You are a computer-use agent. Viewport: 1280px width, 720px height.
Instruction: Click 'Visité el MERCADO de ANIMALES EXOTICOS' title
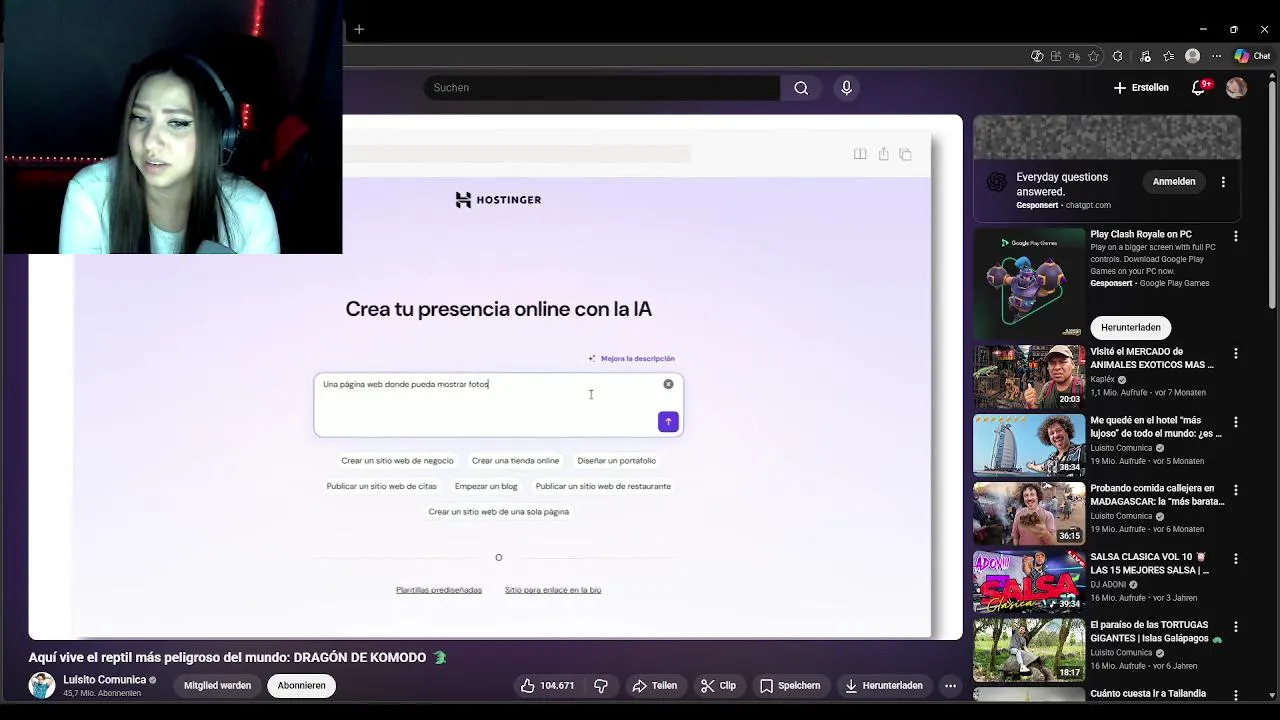click(1152, 359)
